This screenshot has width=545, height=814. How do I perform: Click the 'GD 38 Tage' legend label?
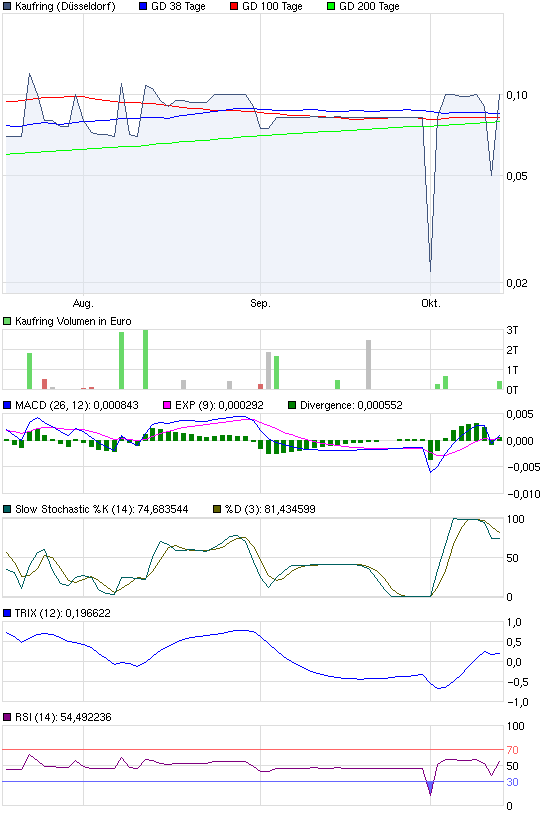[x=179, y=7]
